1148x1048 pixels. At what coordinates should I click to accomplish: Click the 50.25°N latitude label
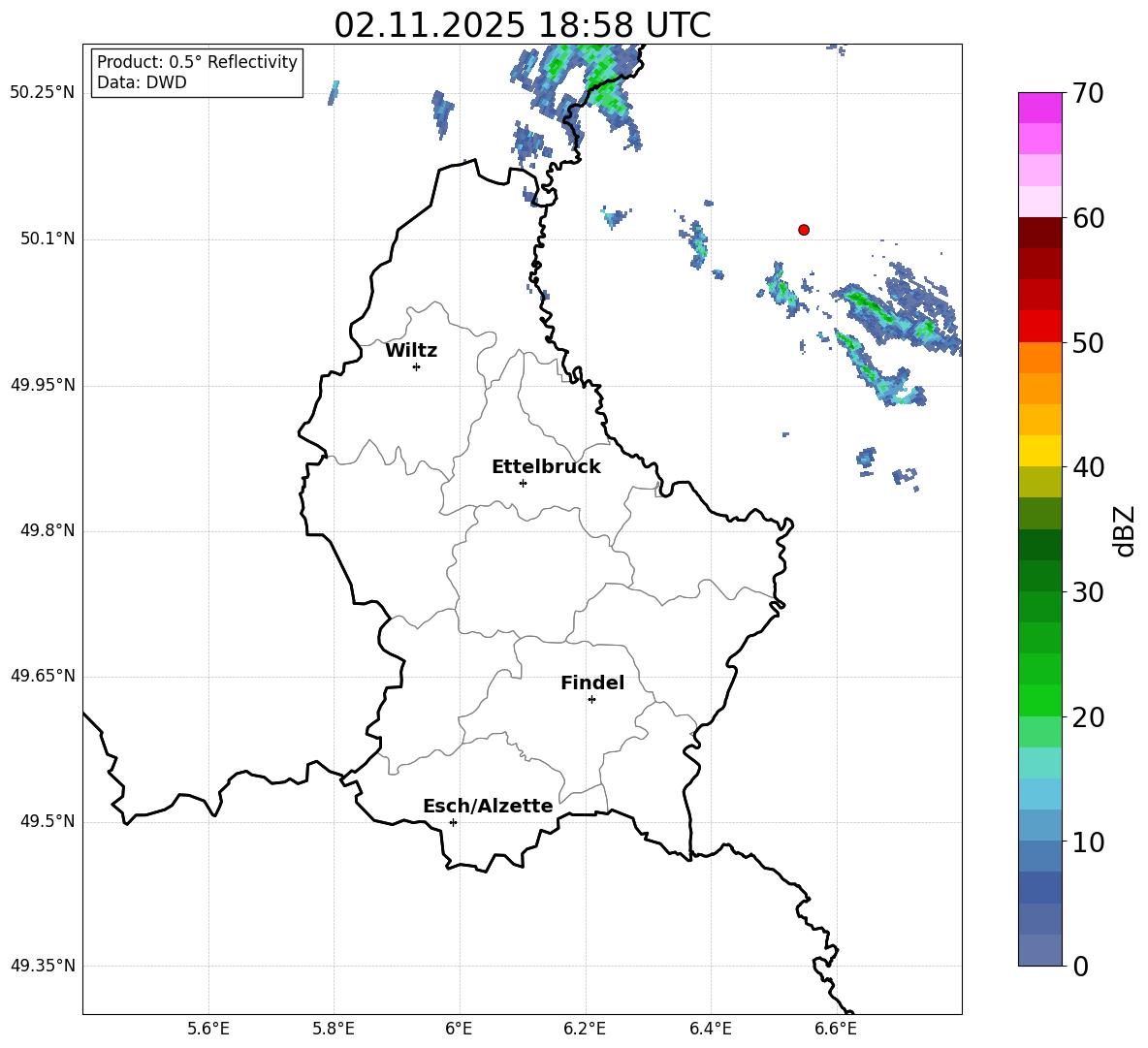click(x=43, y=93)
